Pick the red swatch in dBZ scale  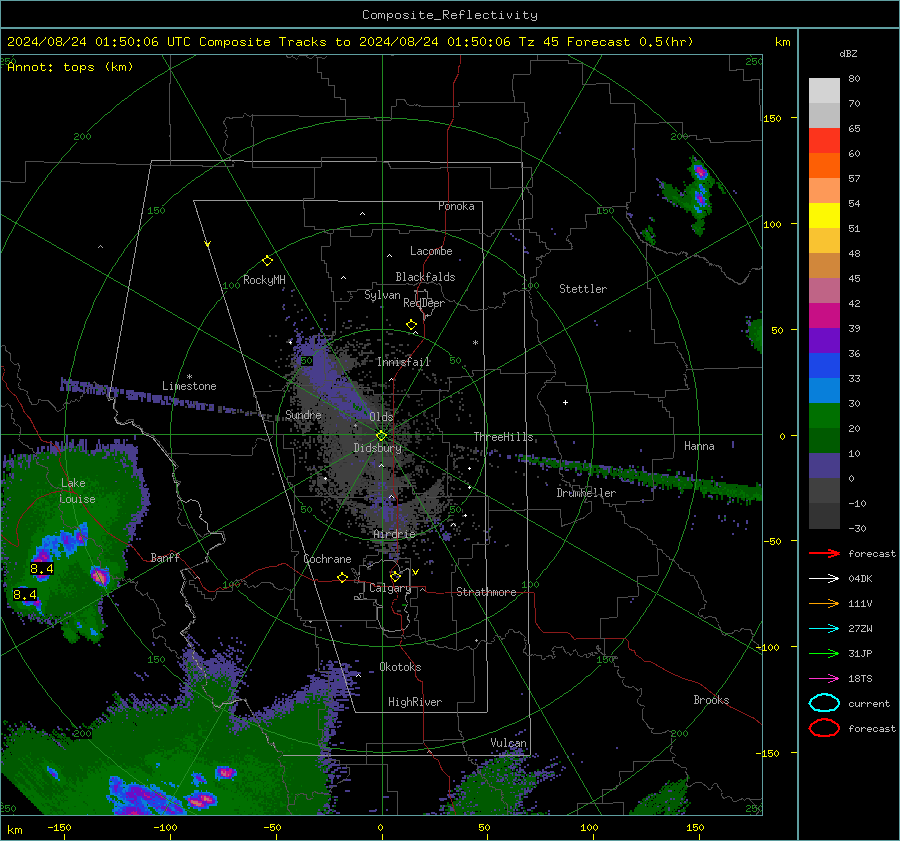tap(824, 141)
